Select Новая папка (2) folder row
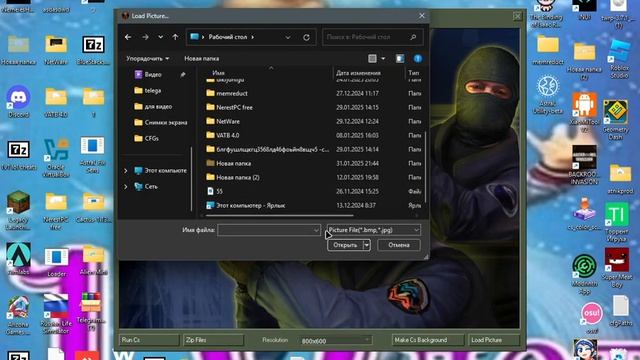 (x=313, y=177)
